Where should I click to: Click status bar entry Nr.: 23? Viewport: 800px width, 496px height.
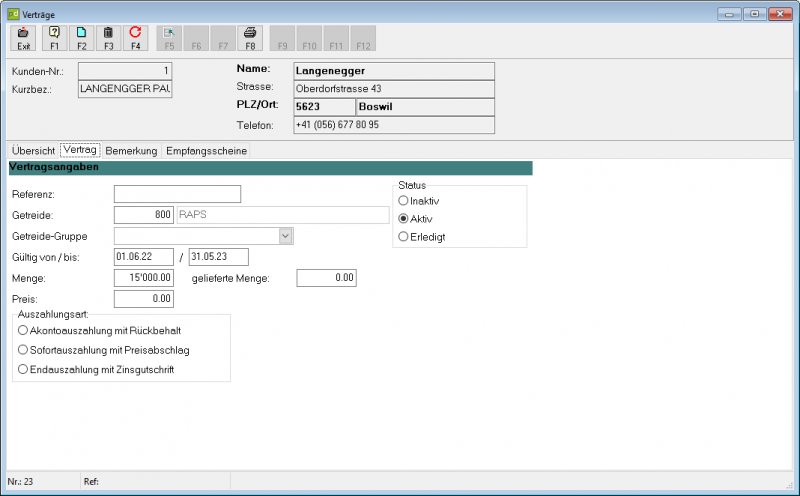[20, 481]
